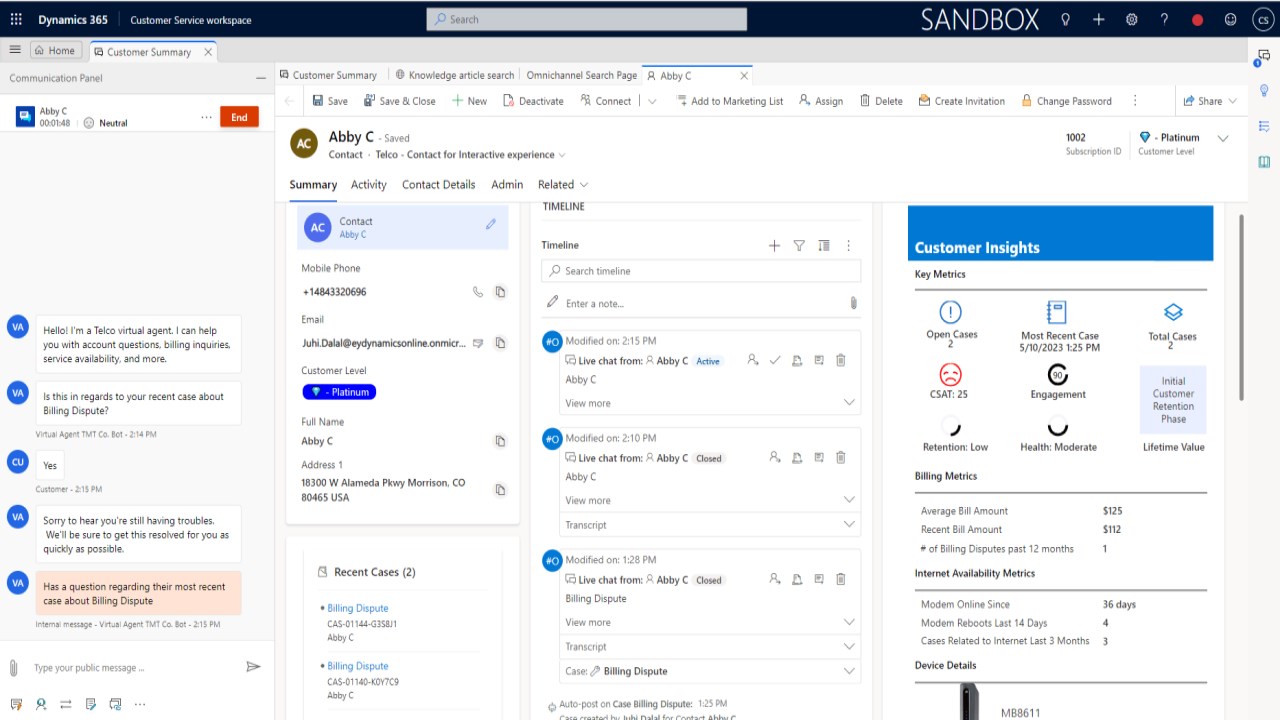Attach a file to the timeline note
Image resolution: width=1280 pixels, height=720 pixels.
[853, 303]
